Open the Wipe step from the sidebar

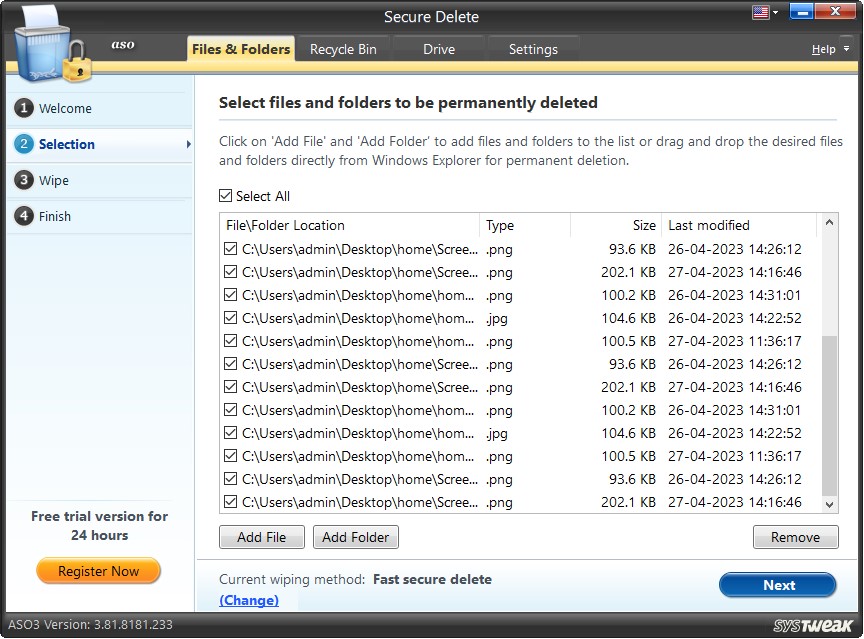click(x=55, y=180)
